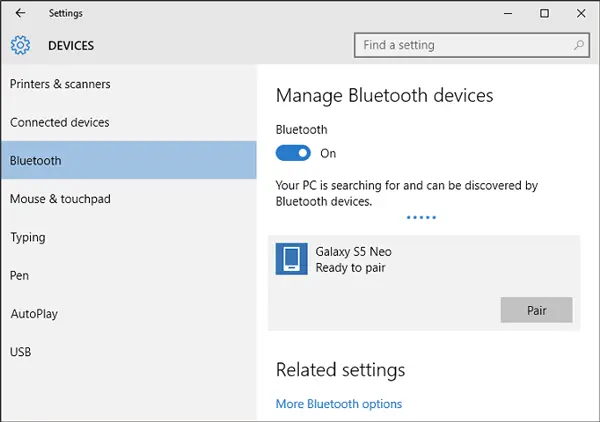The width and height of the screenshot is (600, 422).
Task: Select AutoPlay in the sidebar
Action: coord(34,314)
